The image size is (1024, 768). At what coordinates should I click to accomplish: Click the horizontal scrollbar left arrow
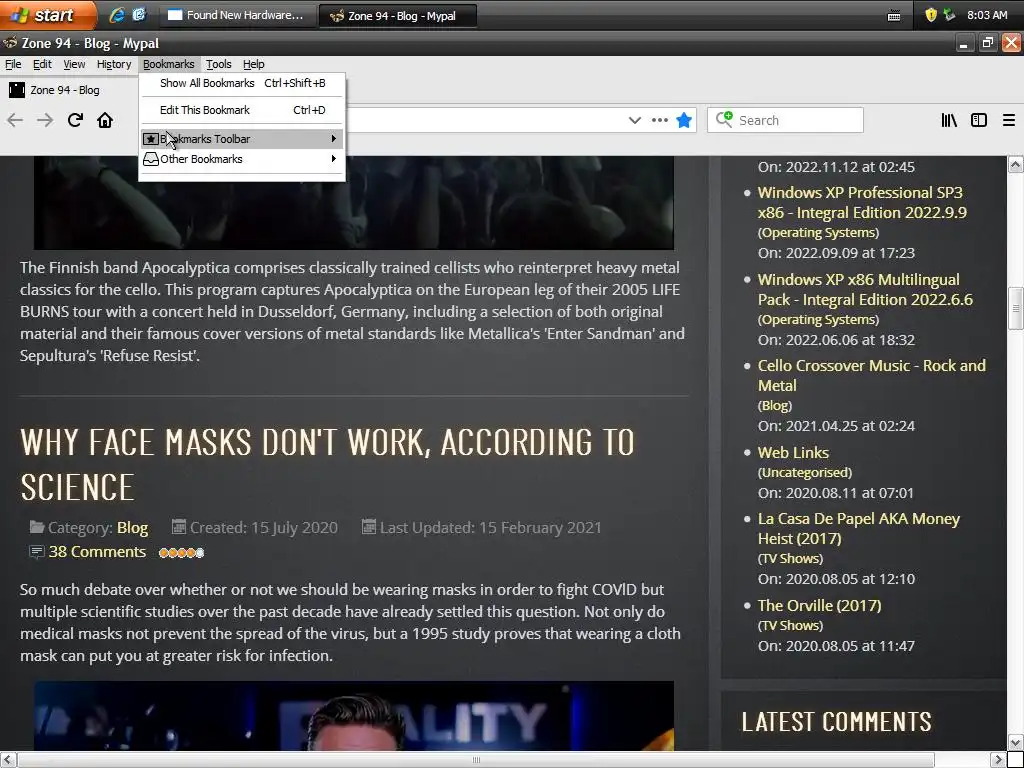click(7, 760)
